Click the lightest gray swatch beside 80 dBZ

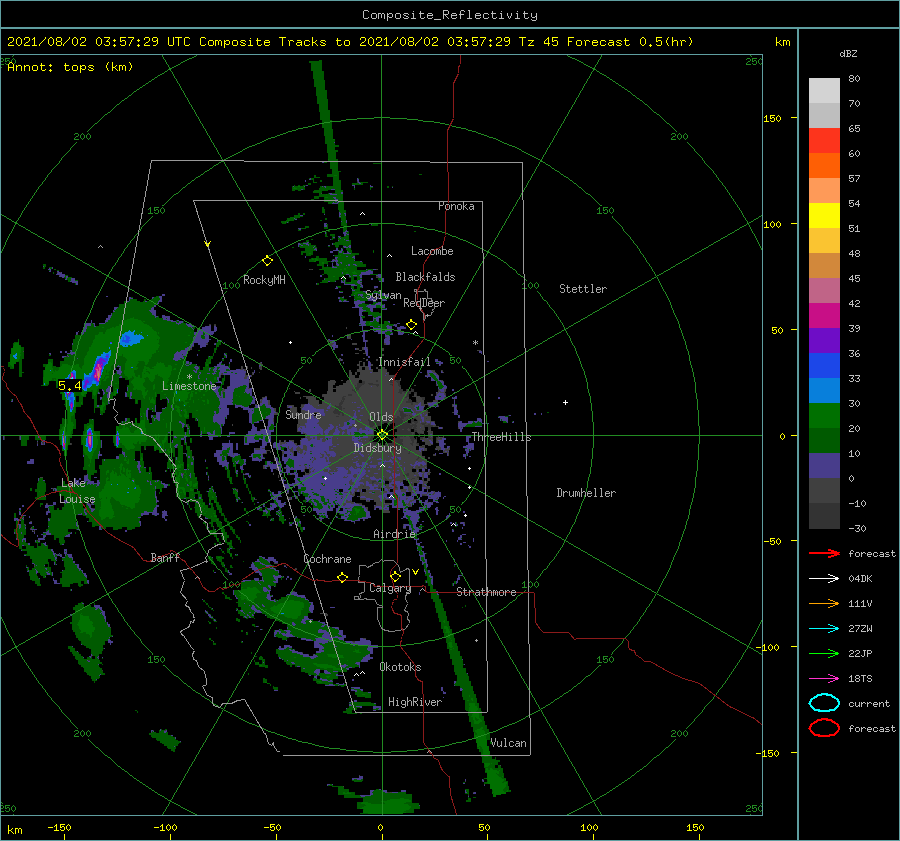(824, 90)
